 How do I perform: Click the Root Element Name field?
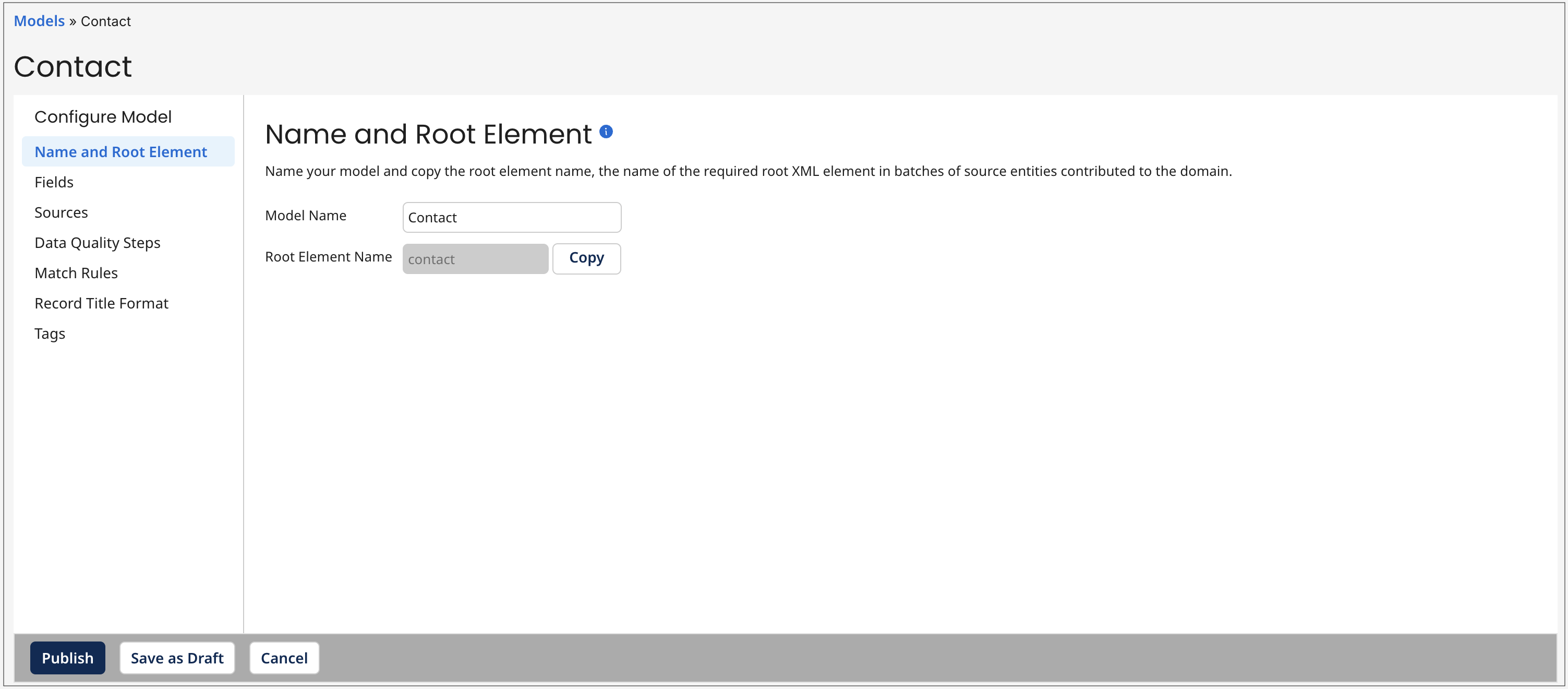pyautogui.click(x=475, y=258)
